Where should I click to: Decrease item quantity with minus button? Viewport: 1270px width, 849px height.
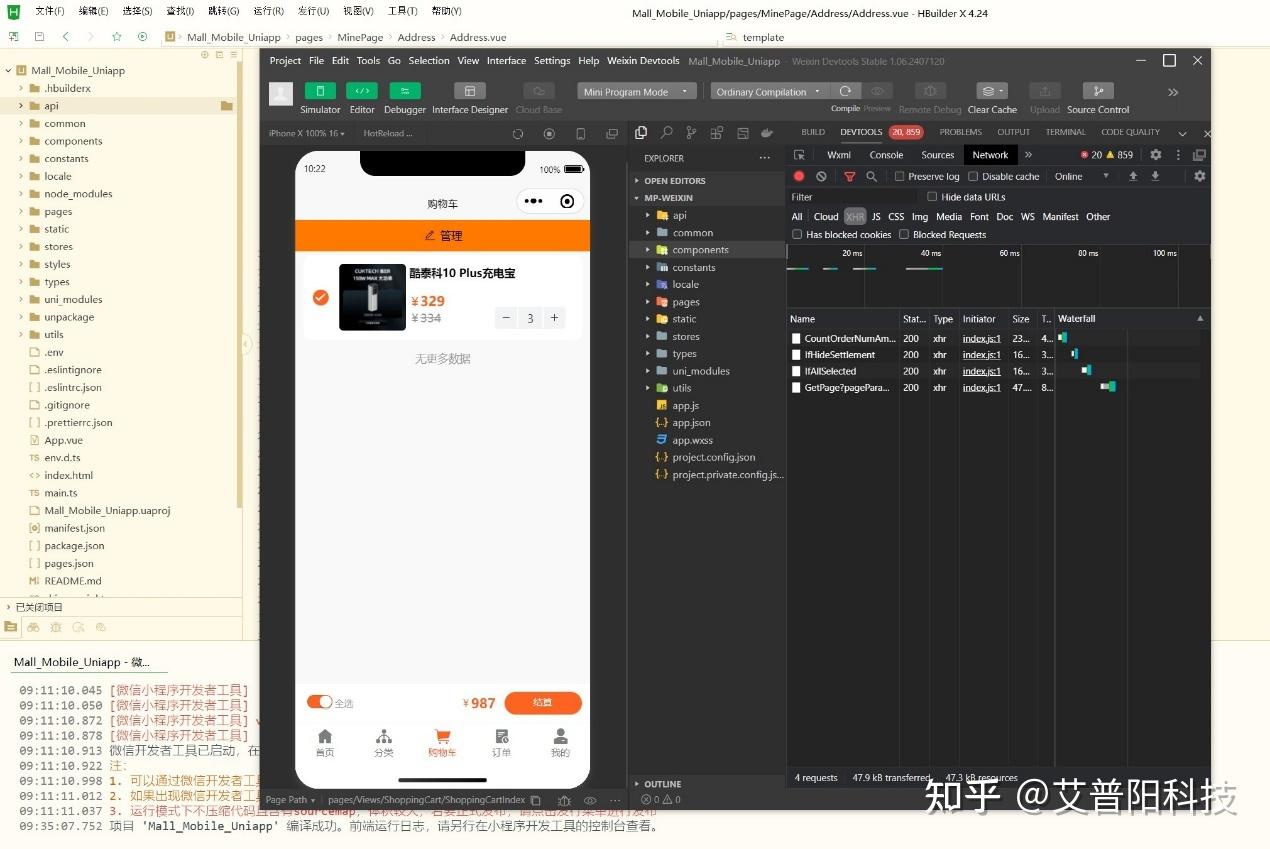click(x=507, y=318)
